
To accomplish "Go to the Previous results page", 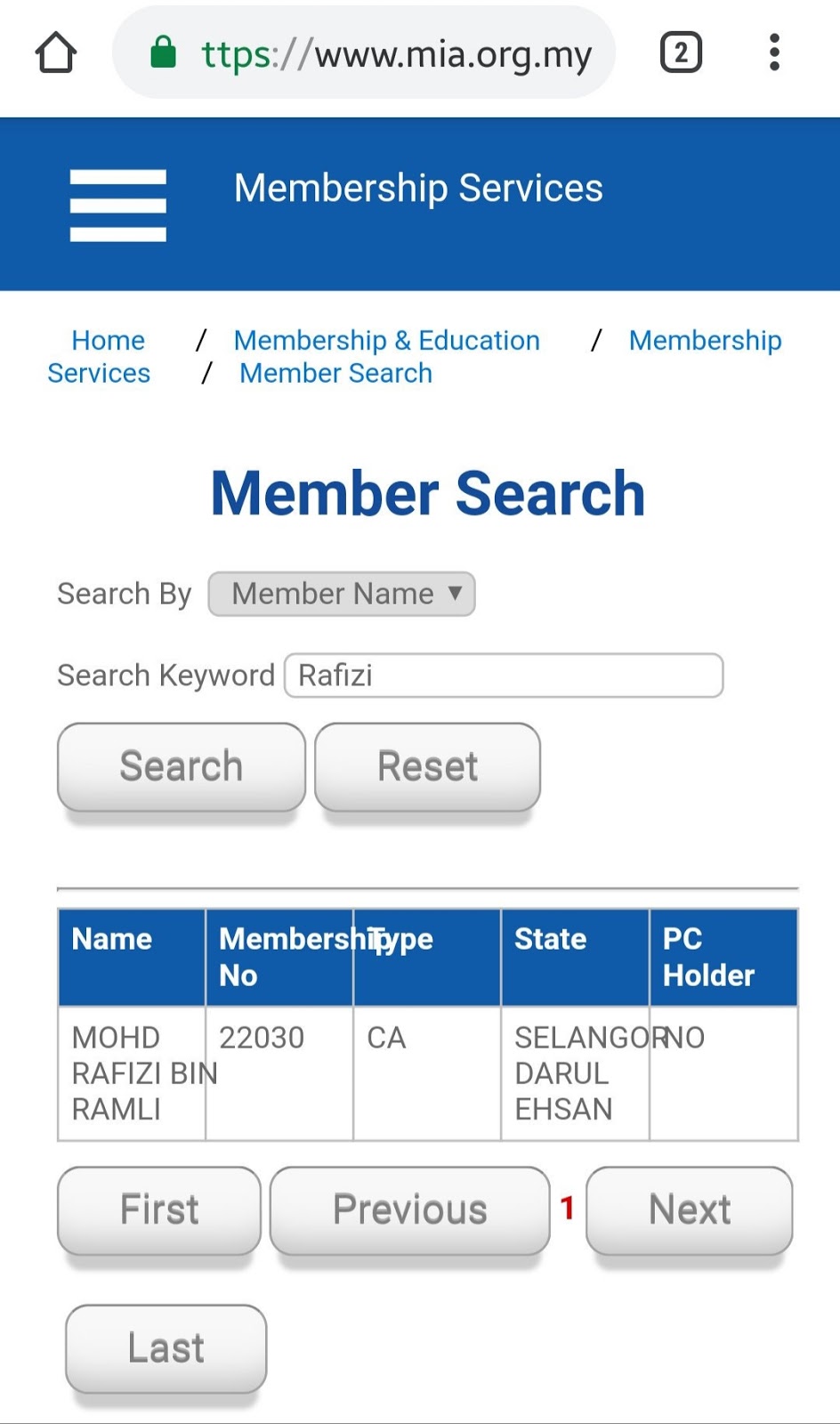I will 409,1210.
